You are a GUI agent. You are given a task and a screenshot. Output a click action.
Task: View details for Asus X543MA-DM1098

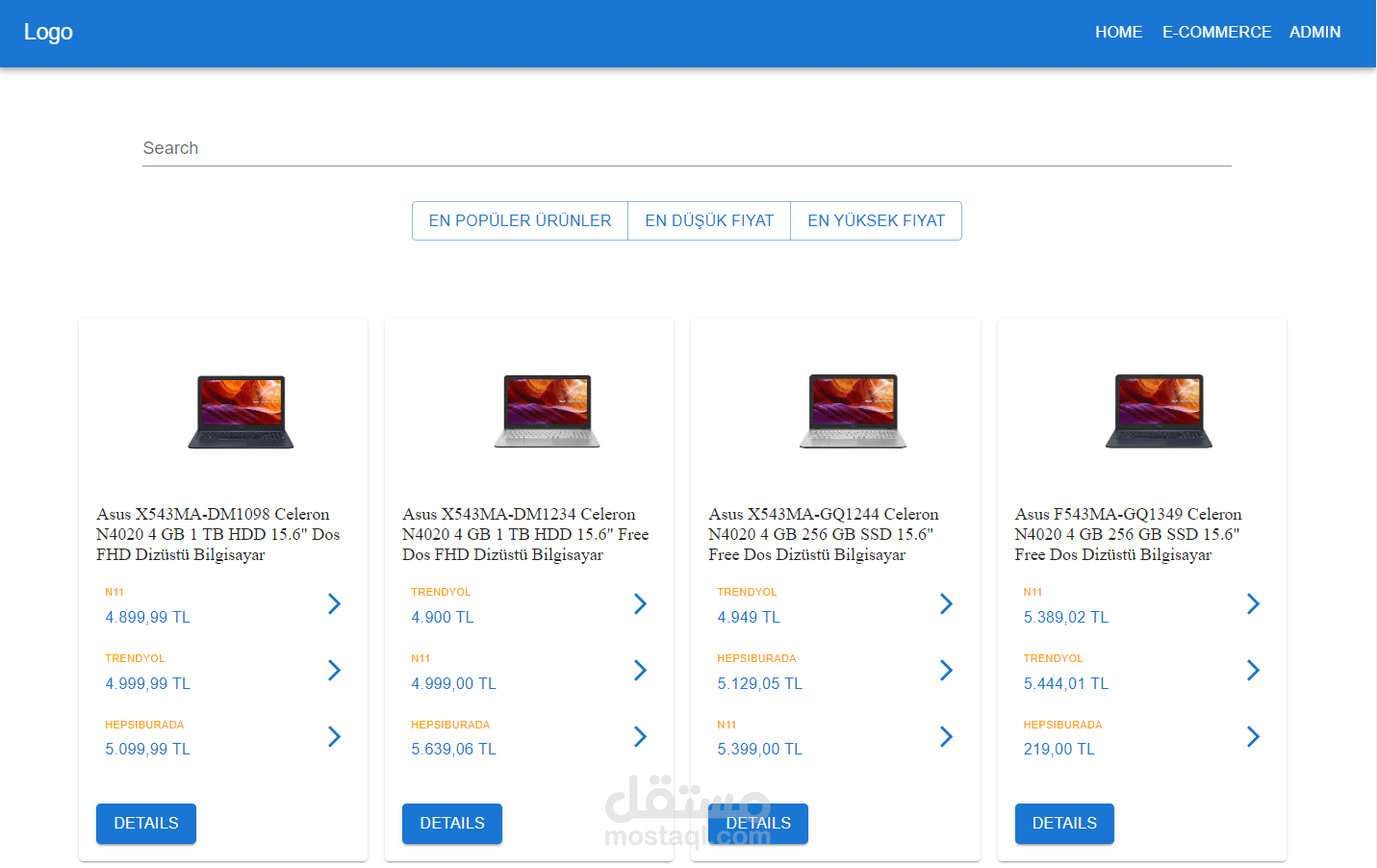point(146,824)
